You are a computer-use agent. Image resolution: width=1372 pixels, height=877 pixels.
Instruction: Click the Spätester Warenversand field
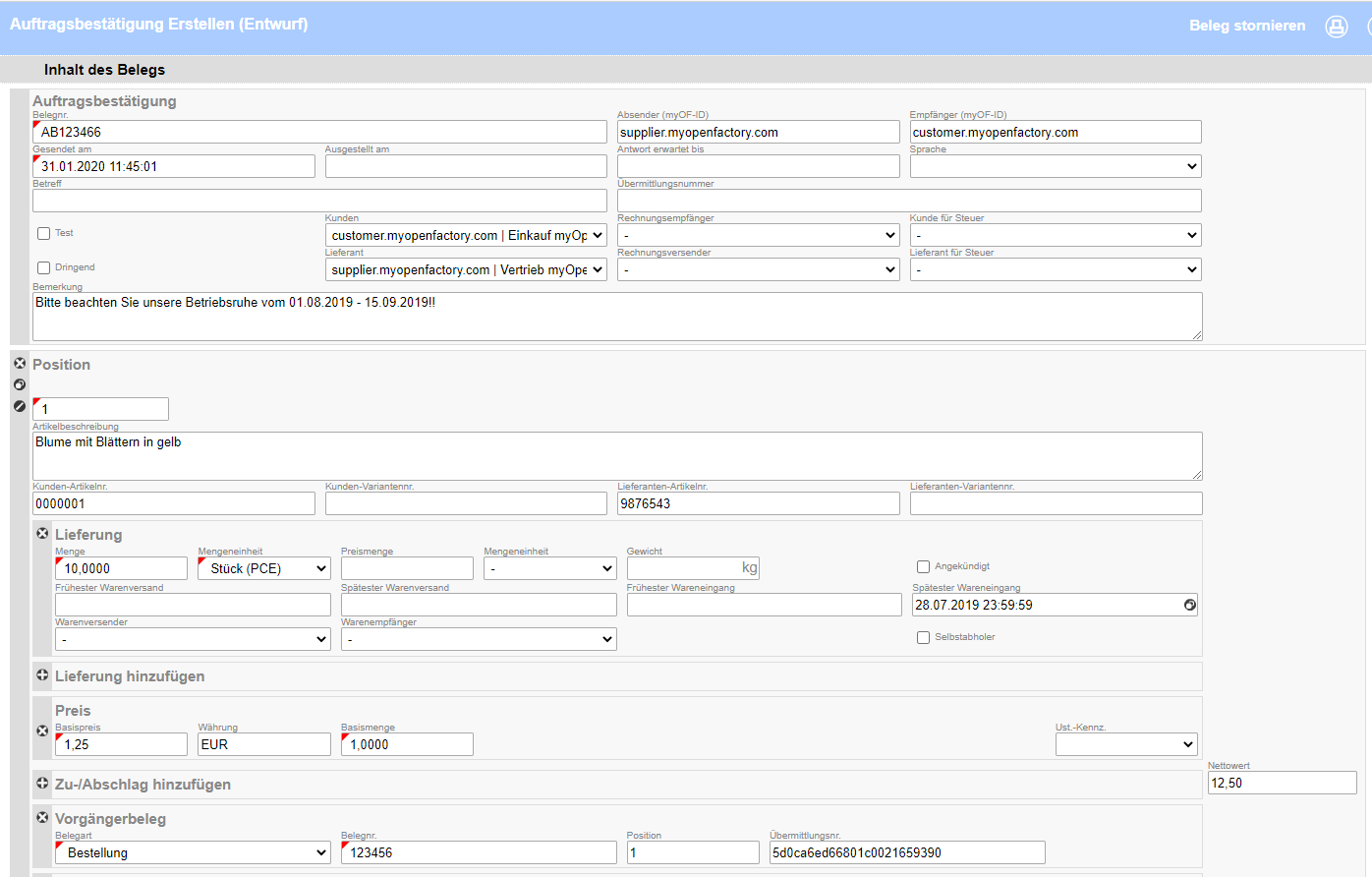click(479, 605)
